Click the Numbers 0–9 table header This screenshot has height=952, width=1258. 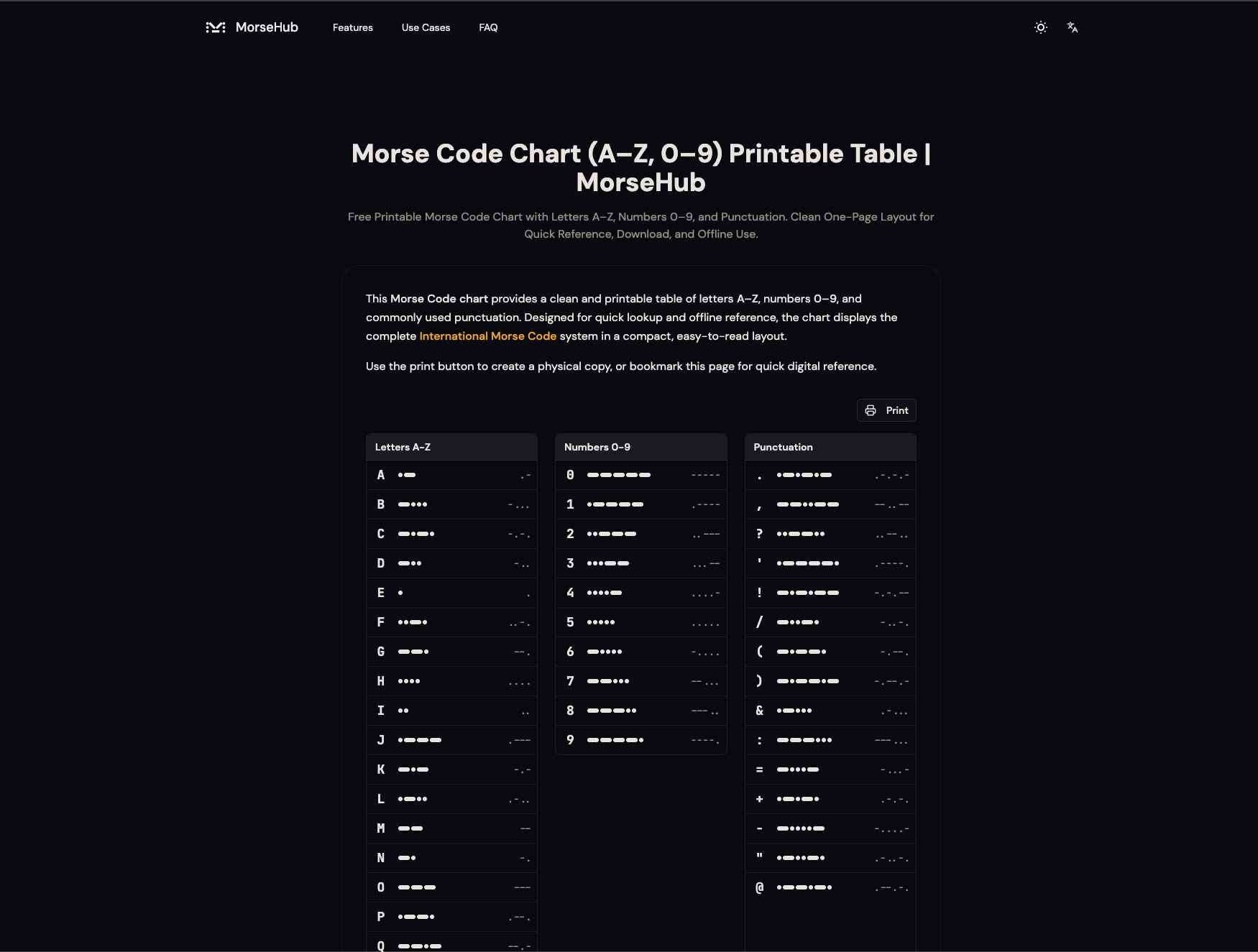(597, 446)
